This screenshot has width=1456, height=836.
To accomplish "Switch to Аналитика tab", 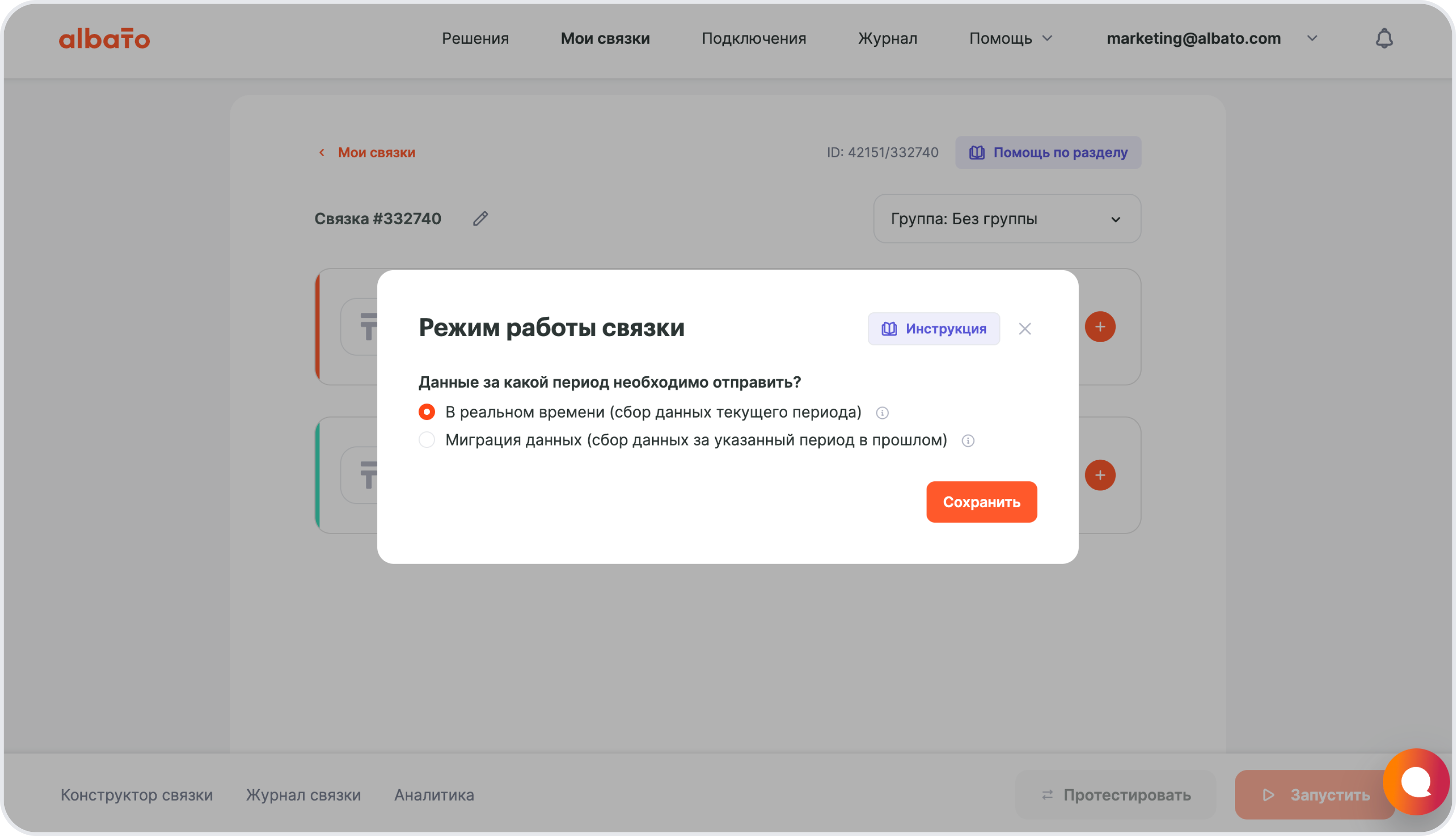I will pos(434,795).
